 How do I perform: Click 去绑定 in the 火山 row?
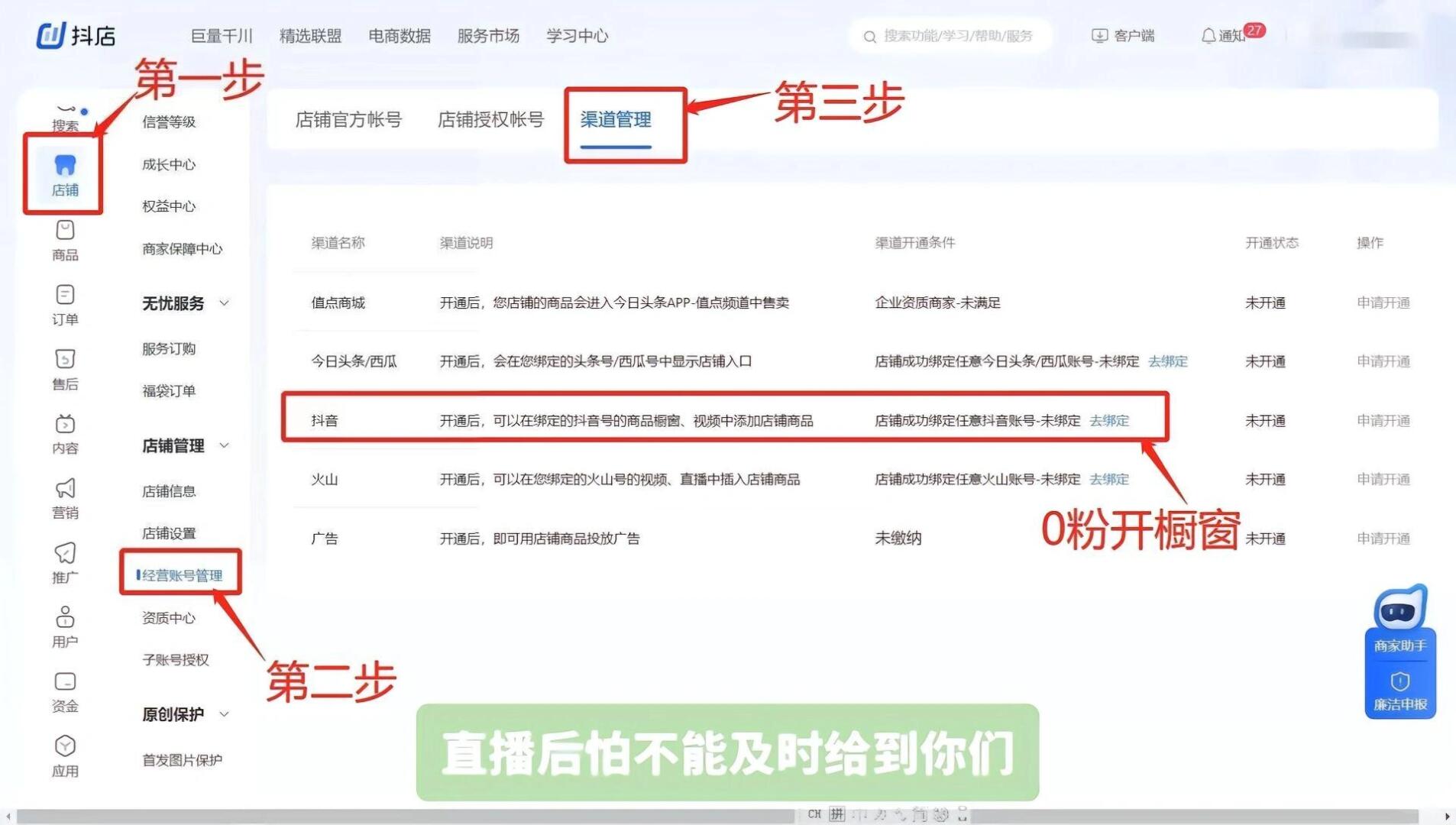tap(1109, 480)
